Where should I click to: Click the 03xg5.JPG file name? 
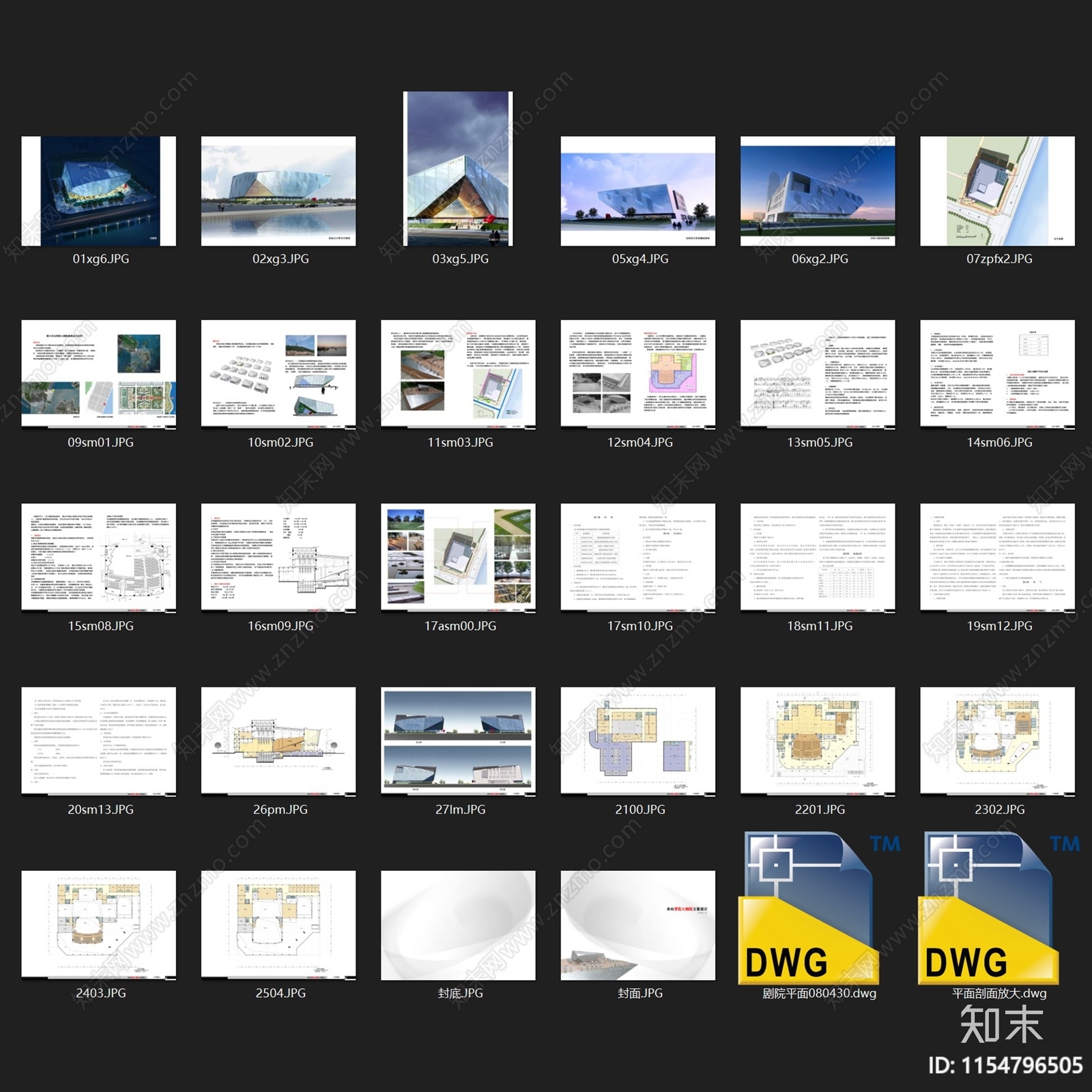(x=460, y=259)
